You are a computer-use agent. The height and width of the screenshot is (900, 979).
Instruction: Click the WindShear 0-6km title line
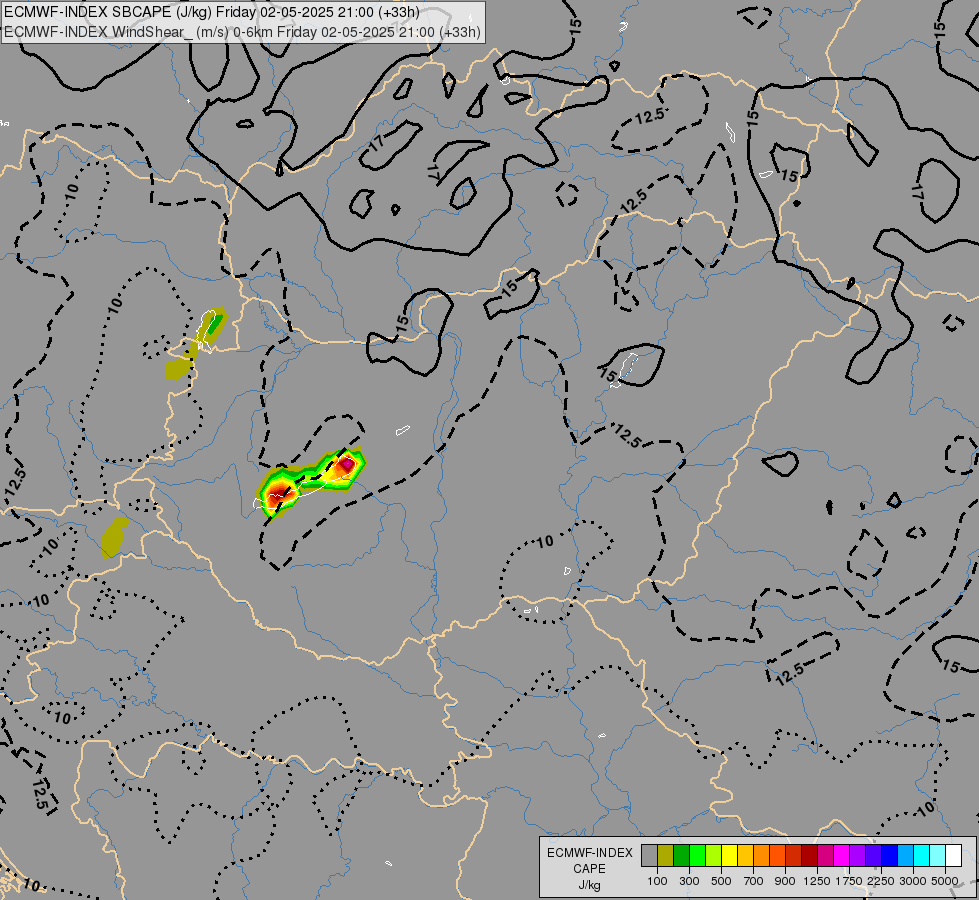pos(242,31)
